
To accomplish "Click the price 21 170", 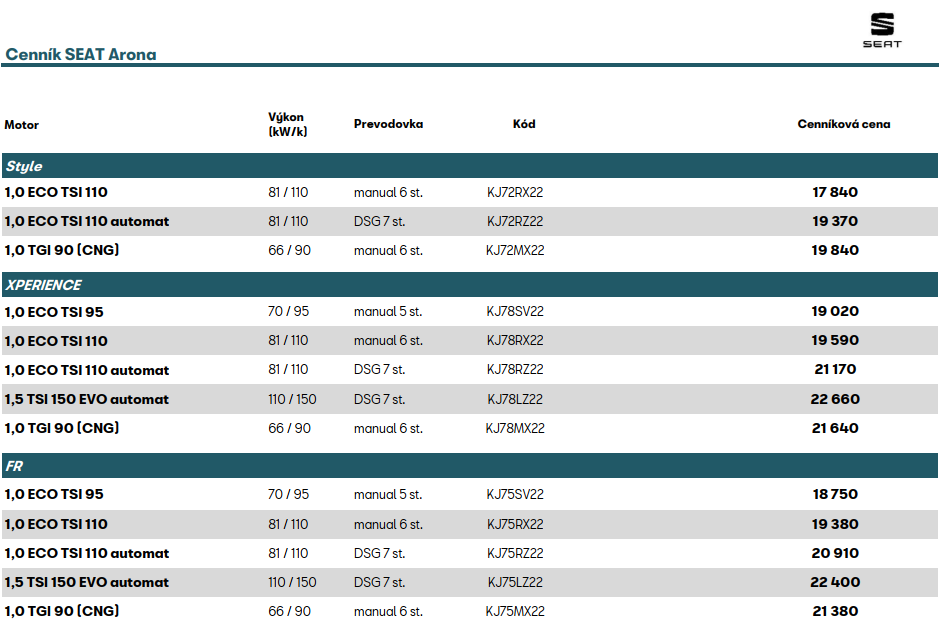I will (835, 370).
